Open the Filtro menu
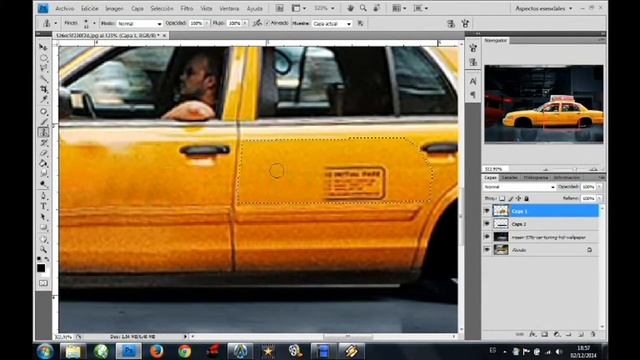This screenshot has width=640, height=360. pos(187,8)
